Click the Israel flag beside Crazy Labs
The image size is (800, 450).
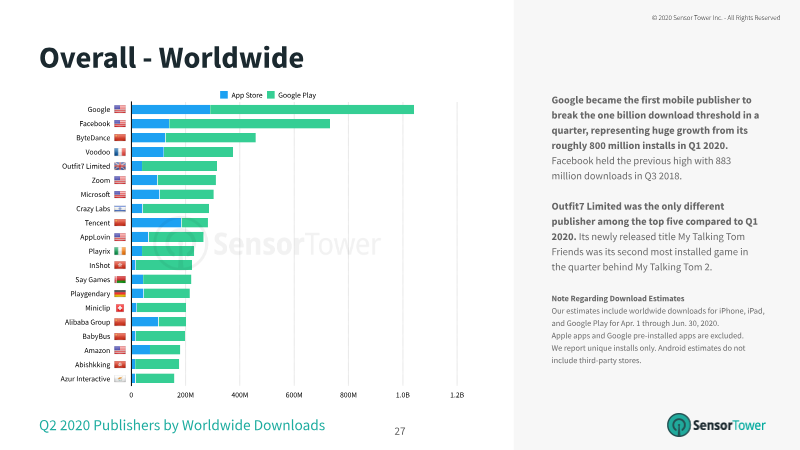click(x=120, y=209)
